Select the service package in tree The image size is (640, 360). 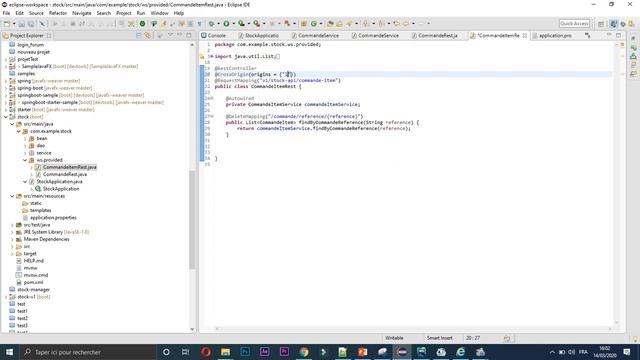coord(44,153)
